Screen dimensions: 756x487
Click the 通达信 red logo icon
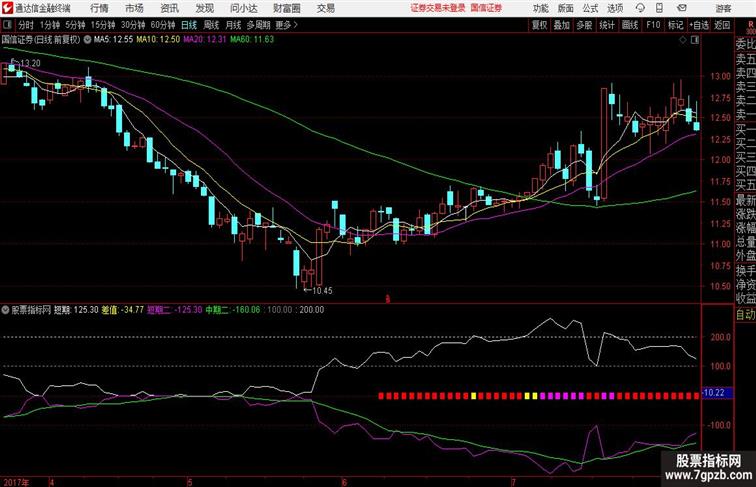pyautogui.click(x=7, y=8)
